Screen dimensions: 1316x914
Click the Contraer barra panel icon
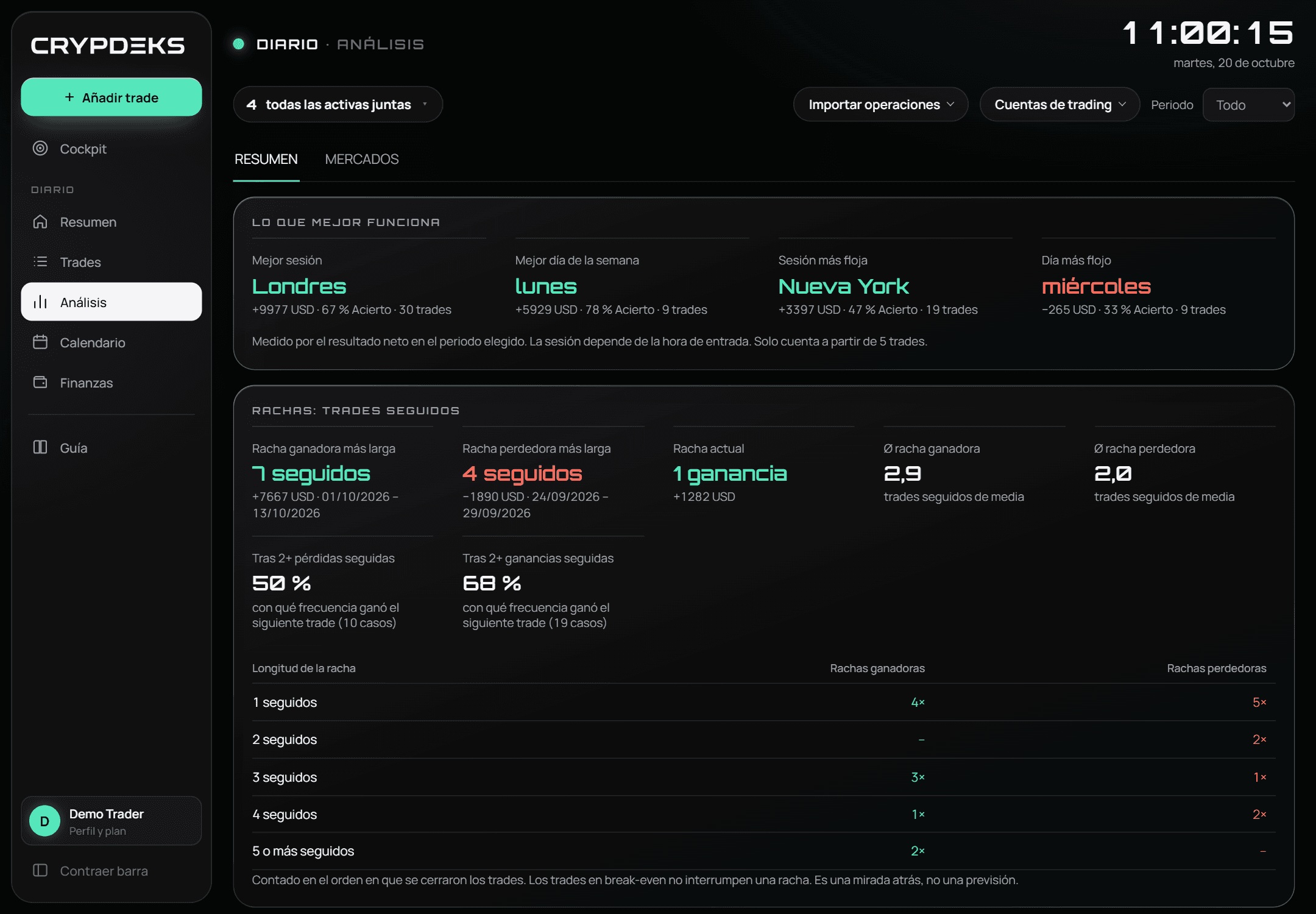[x=40, y=870]
